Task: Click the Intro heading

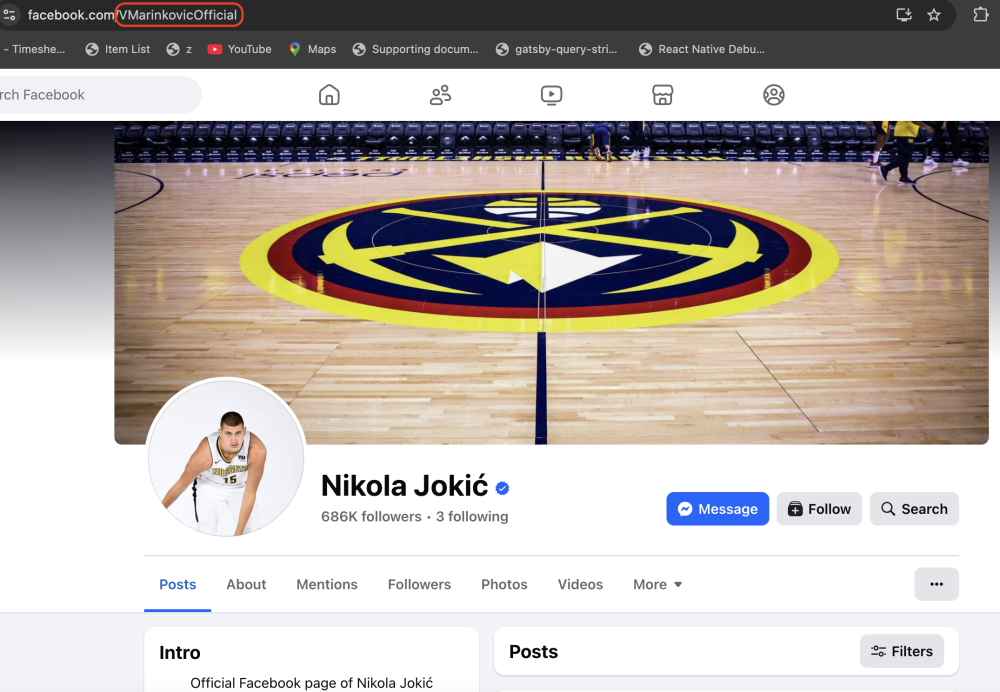Action: pos(180,652)
